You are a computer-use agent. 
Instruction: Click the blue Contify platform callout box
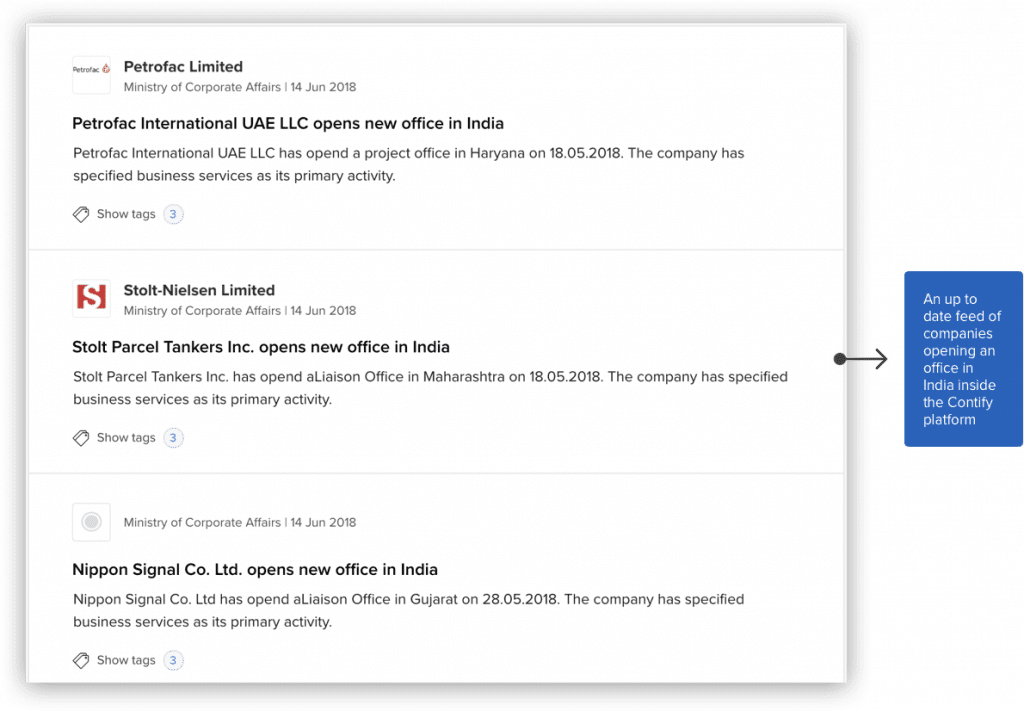tap(963, 359)
